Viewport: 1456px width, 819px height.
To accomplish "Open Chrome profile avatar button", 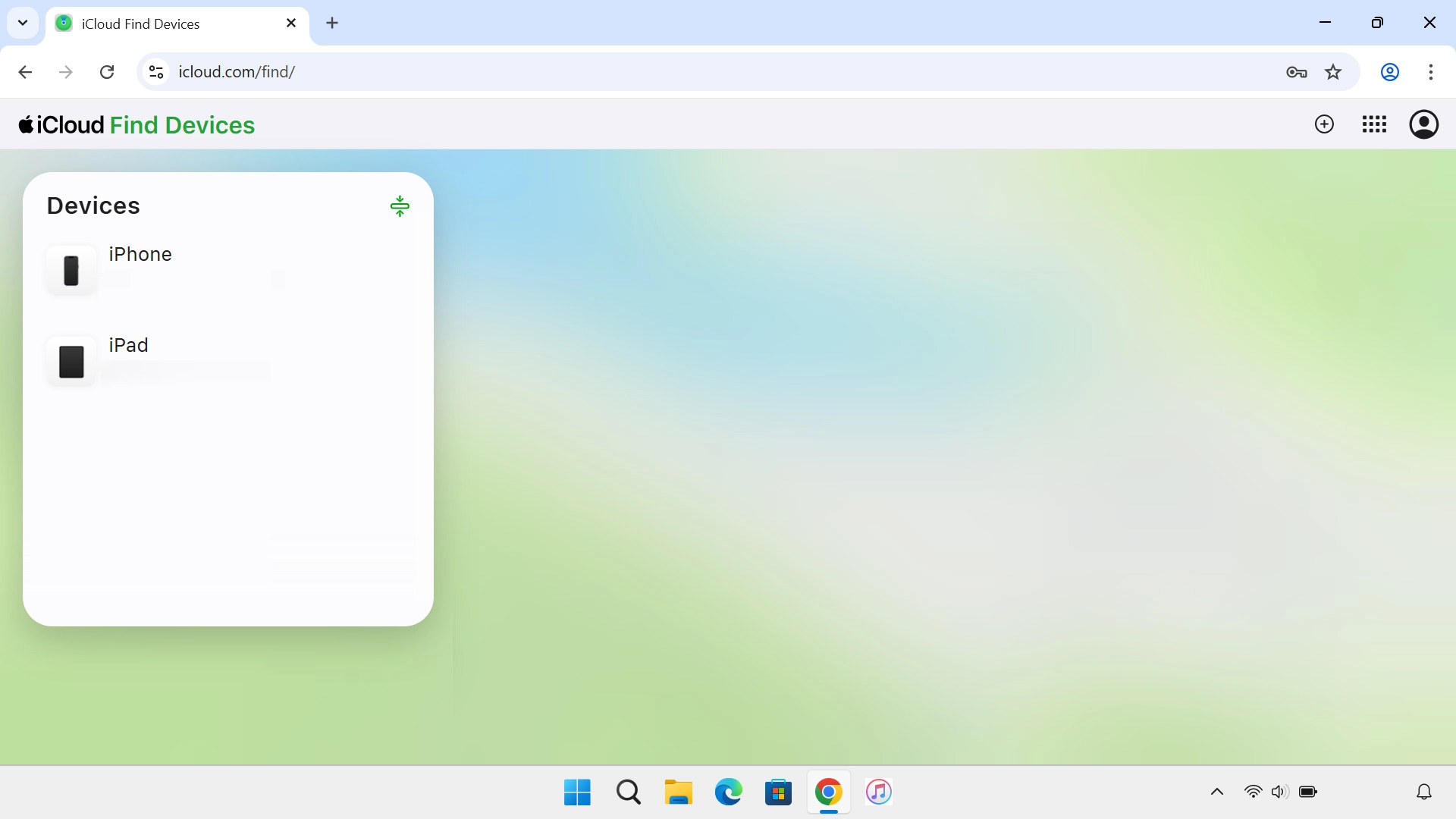I will pyautogui.click(x=1389, y=72).
